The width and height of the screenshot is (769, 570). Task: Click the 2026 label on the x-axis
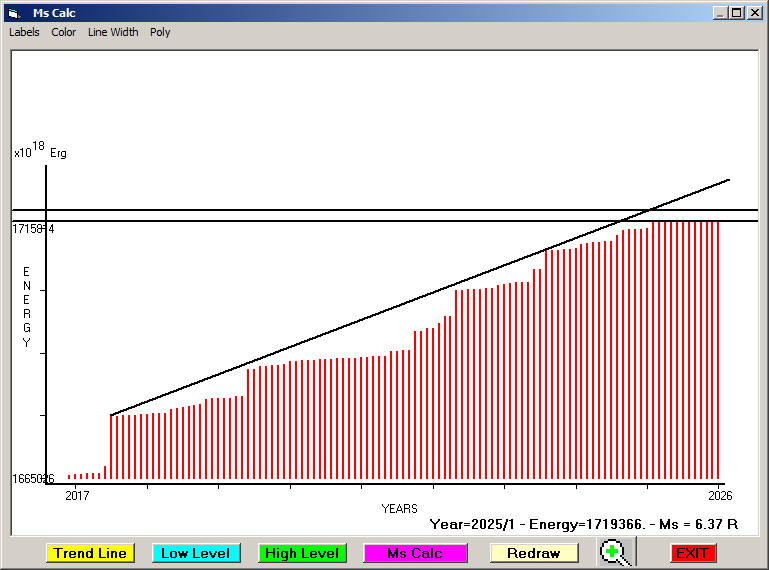[720, 495]
